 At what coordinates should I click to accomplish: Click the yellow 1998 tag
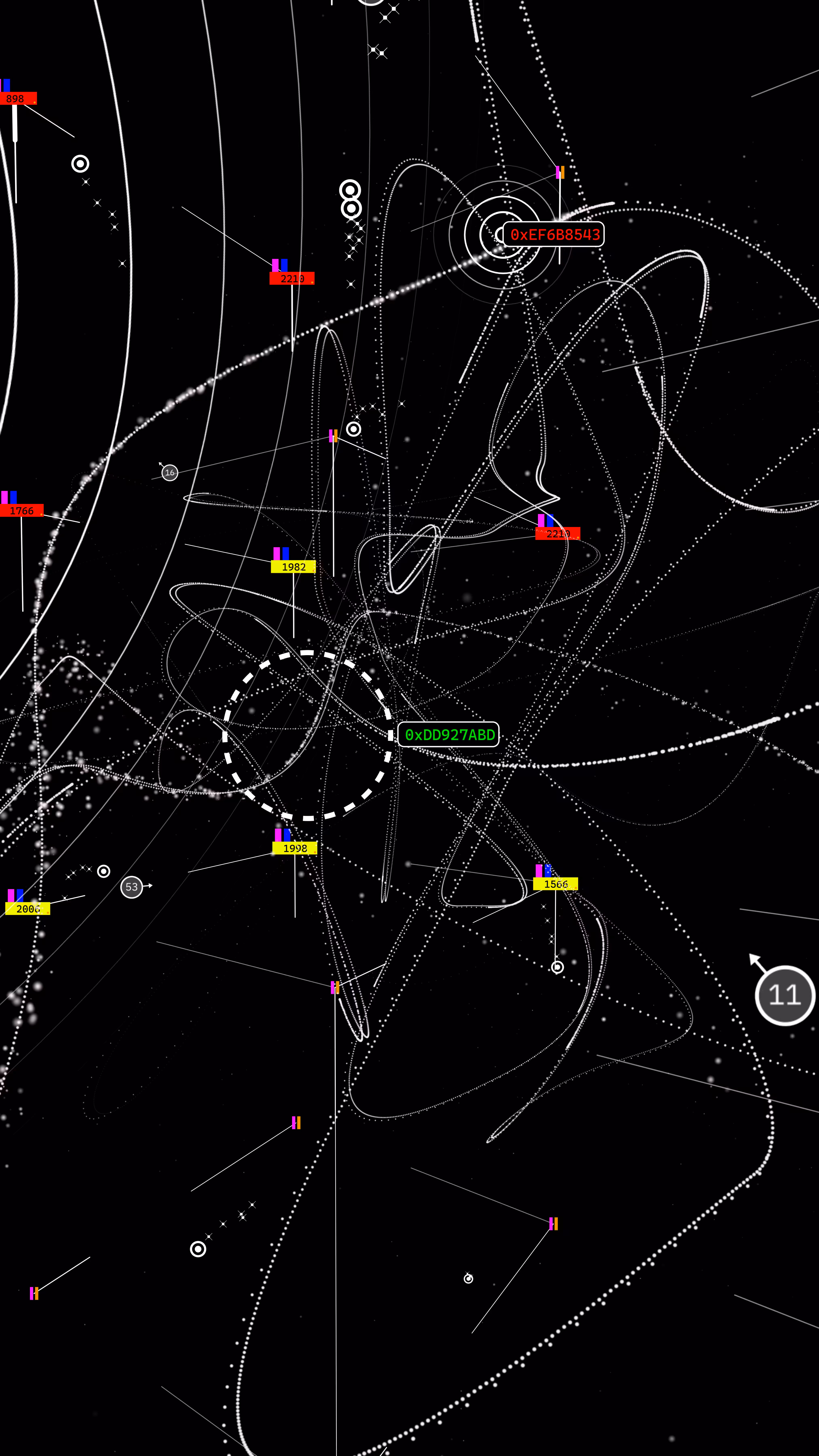click(x=294, y=848)
